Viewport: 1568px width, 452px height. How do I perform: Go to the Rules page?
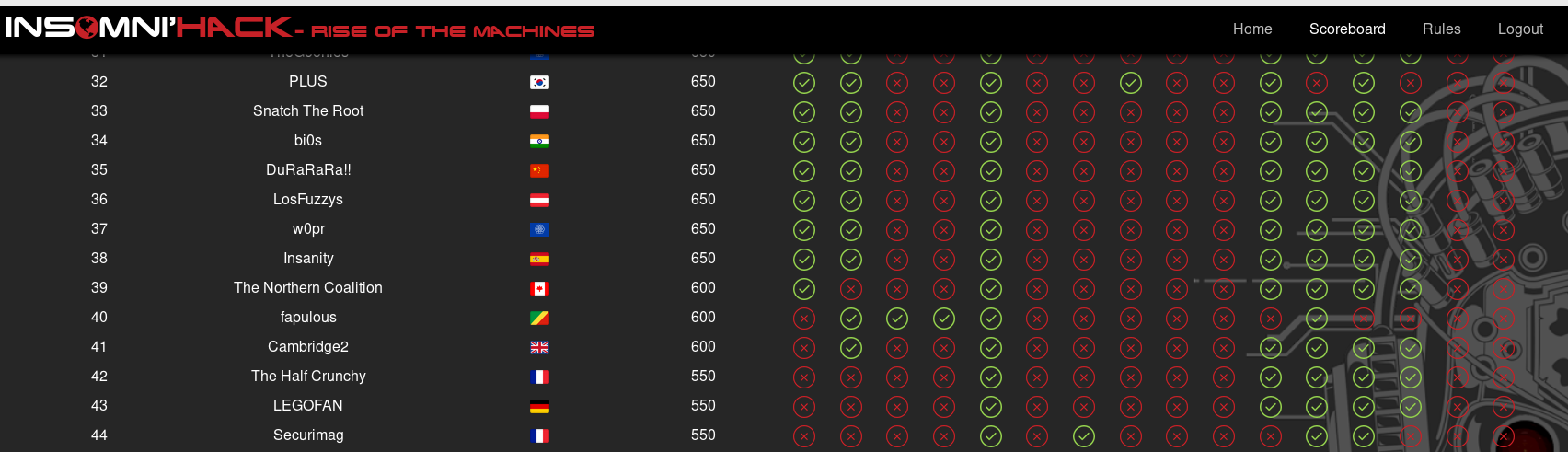point(1442,29)
